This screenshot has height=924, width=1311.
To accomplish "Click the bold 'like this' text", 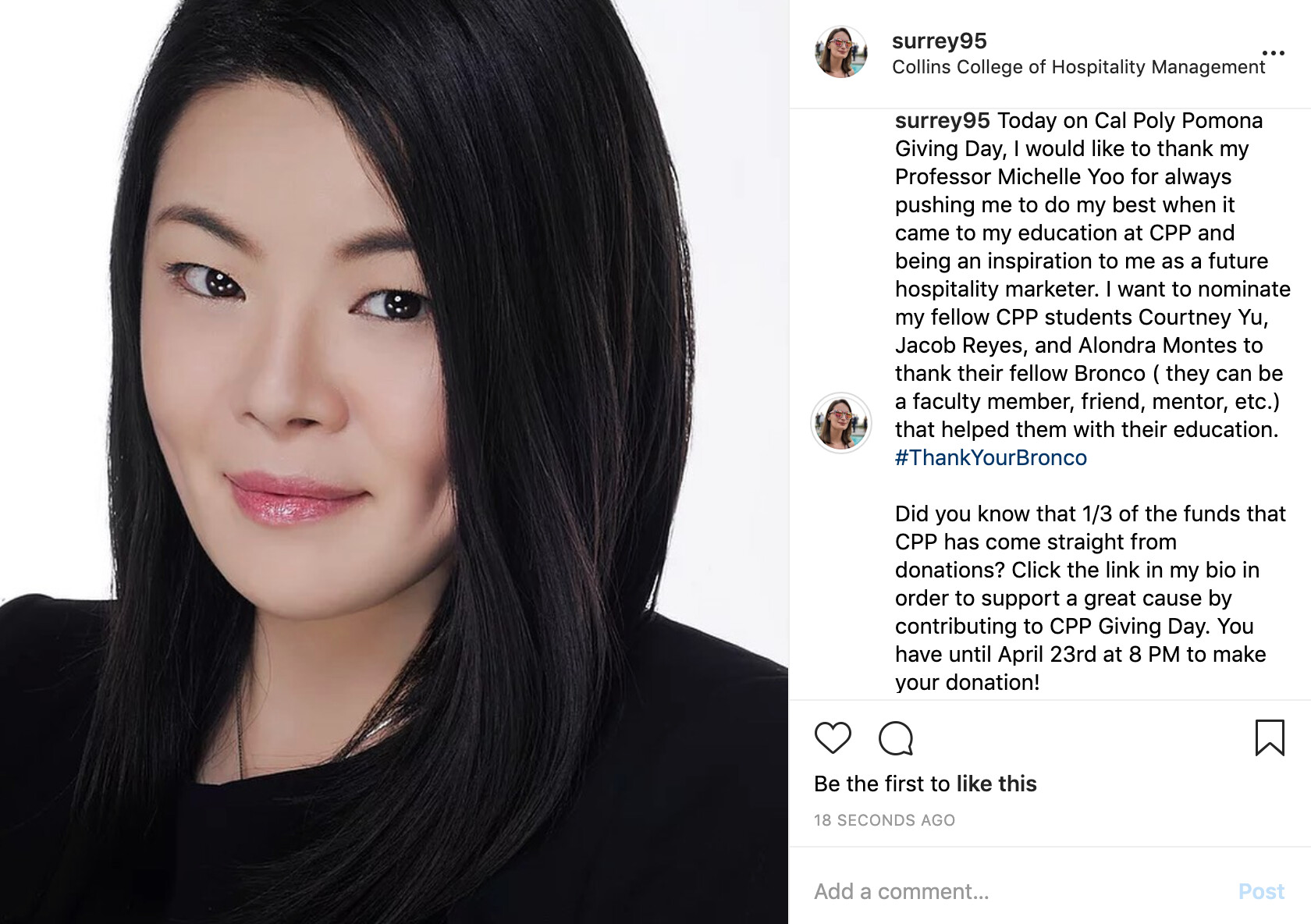I will [x=997, y=784].
